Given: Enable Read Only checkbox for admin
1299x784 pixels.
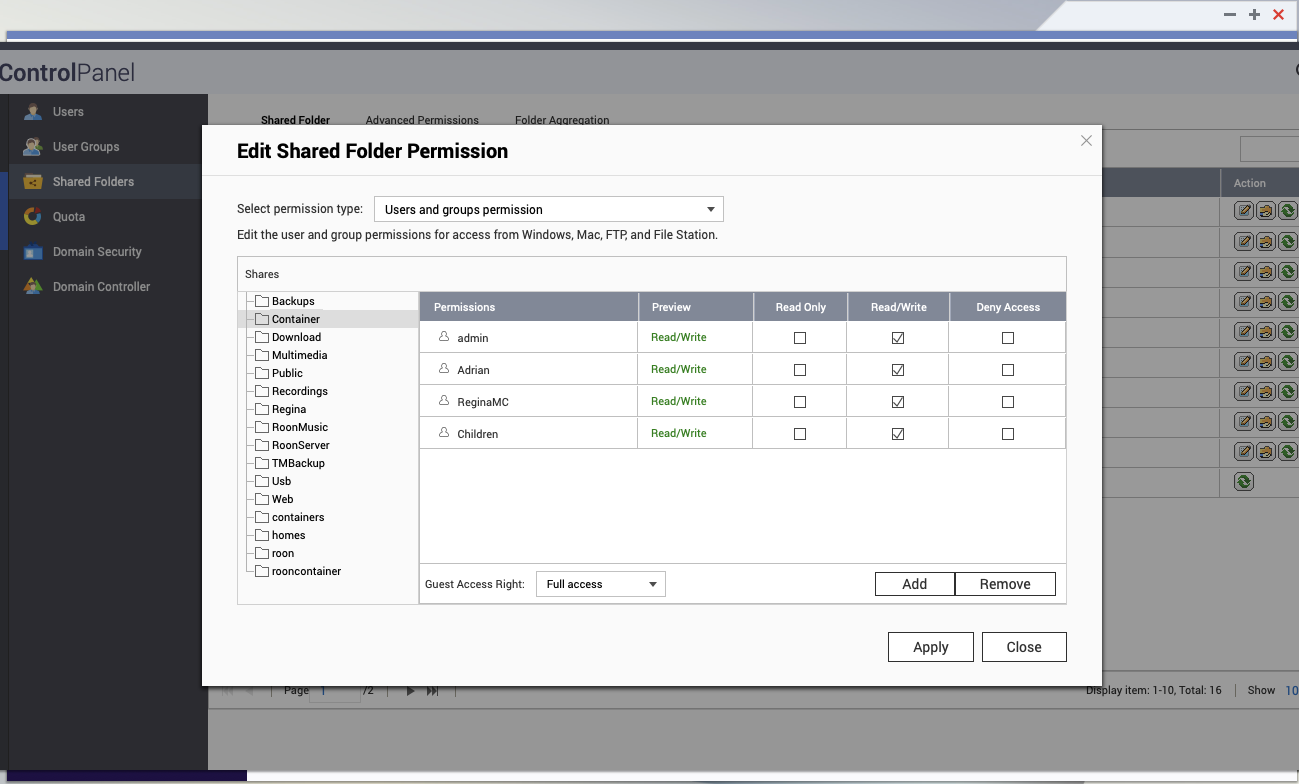Looking at the screenshot, I should point(800,338).
